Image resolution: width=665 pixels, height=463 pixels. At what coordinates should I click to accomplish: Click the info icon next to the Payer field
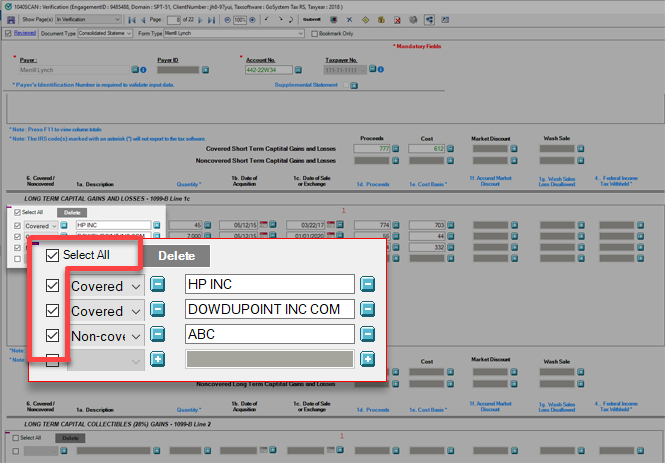143,70
